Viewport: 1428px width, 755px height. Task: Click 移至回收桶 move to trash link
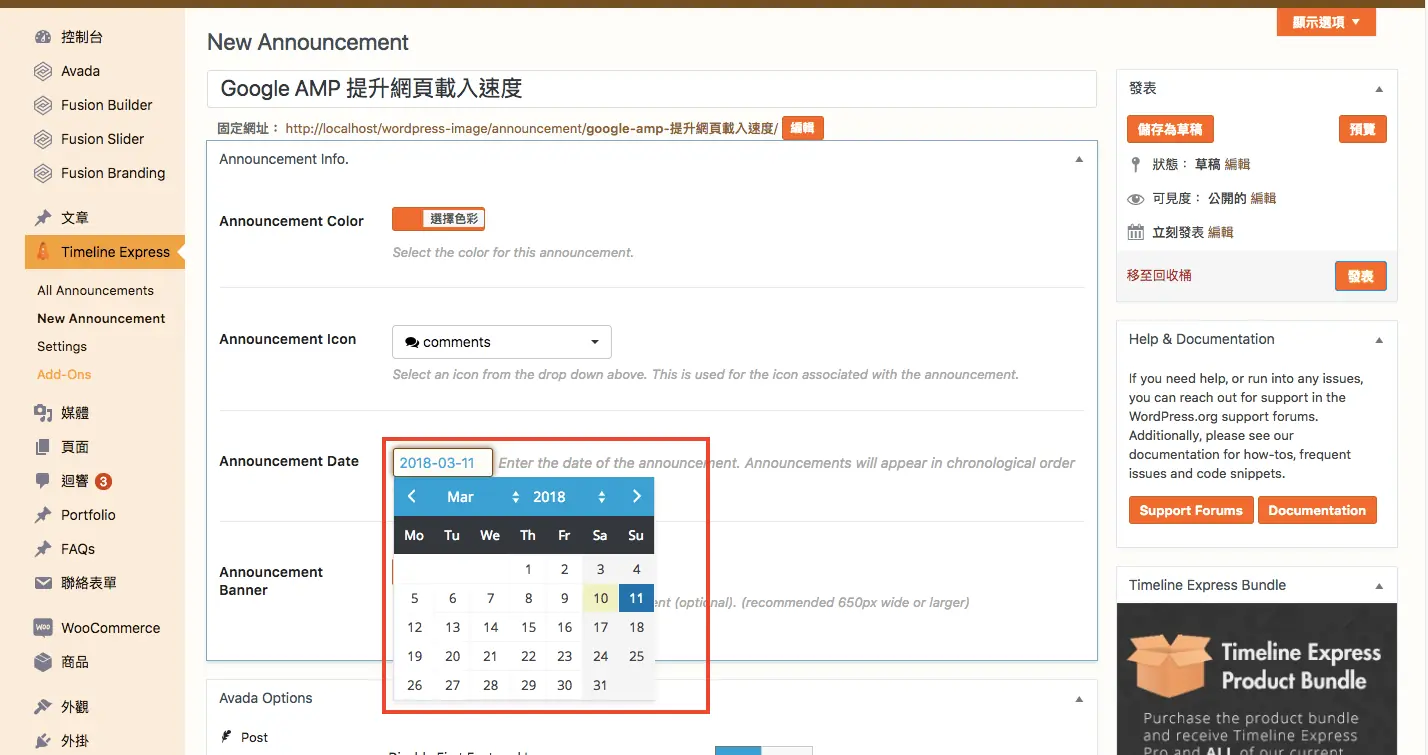point(1159,275)
